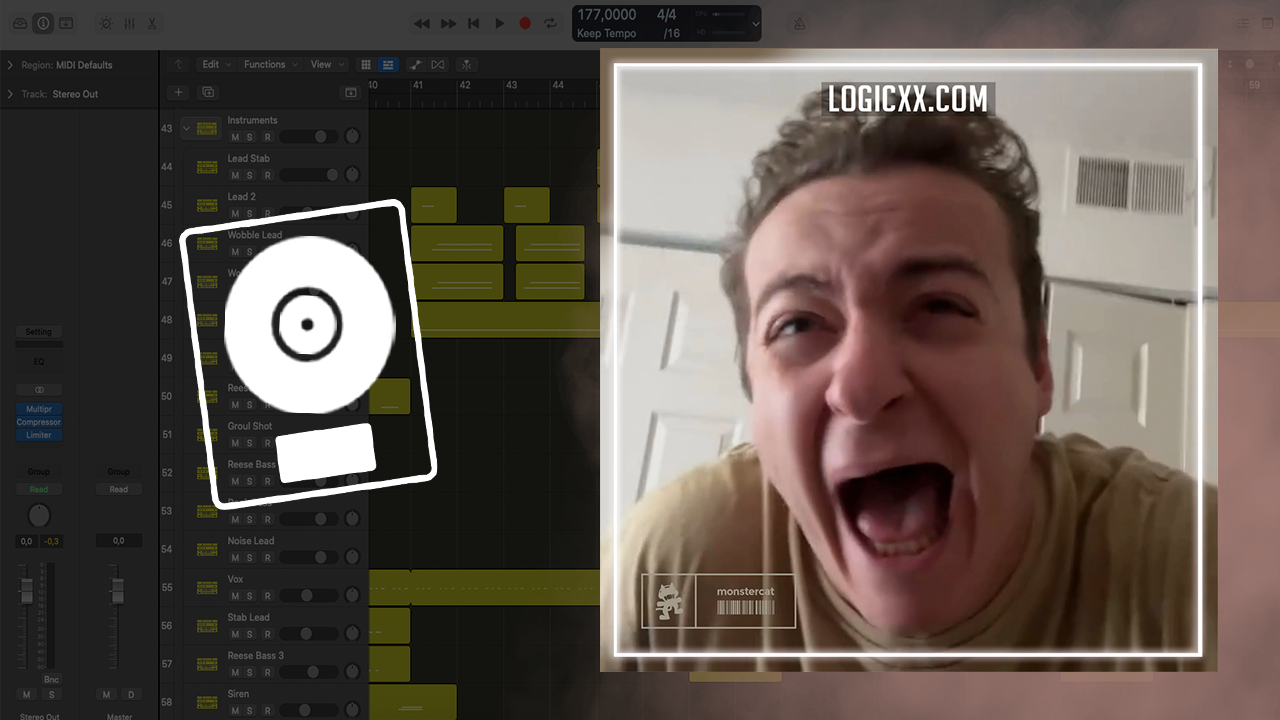Screen dimensions: 1280x720
Task: Click the Bnc bounce button
Action: pyautogui.click(x=51, y=679)
